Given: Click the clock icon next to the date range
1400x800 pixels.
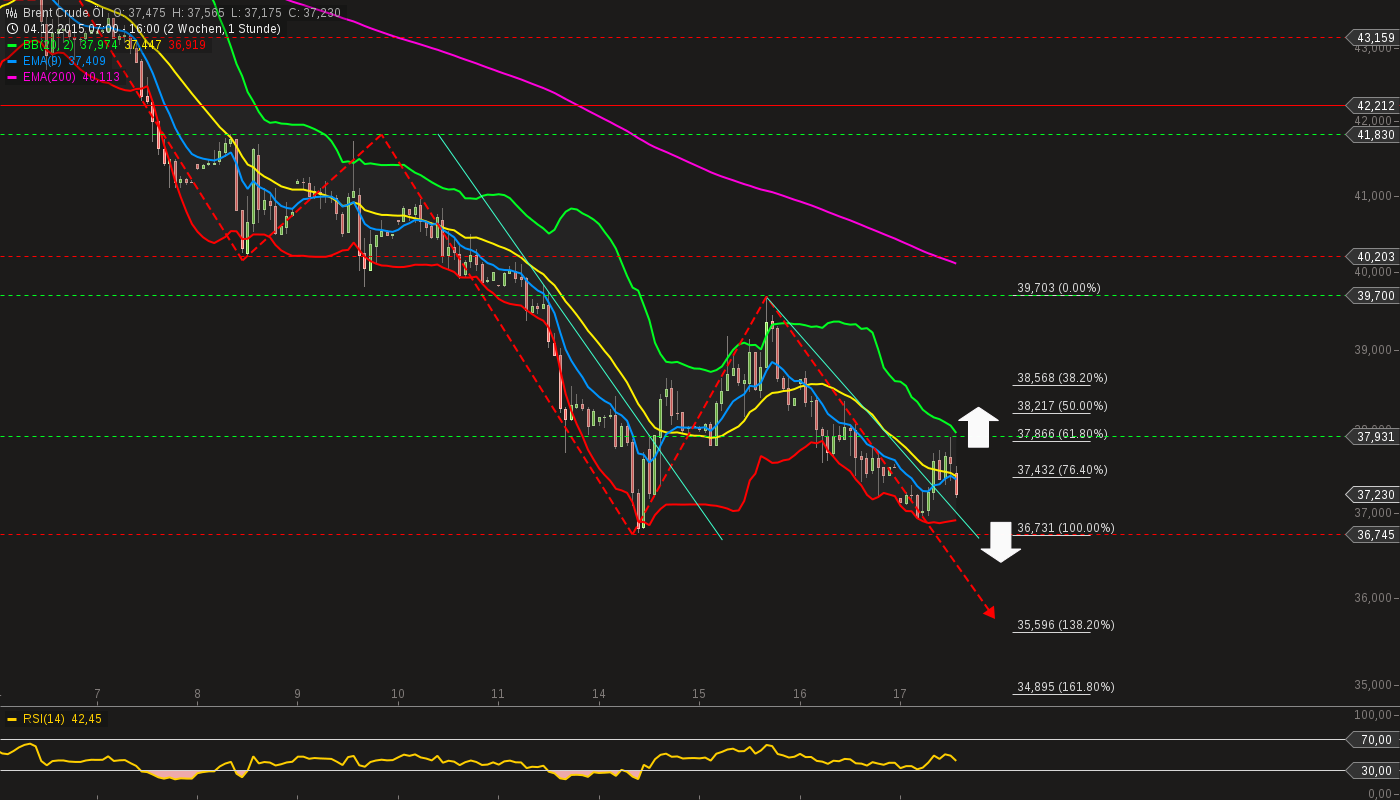Looking at the screenshot, I should [12, 29].
